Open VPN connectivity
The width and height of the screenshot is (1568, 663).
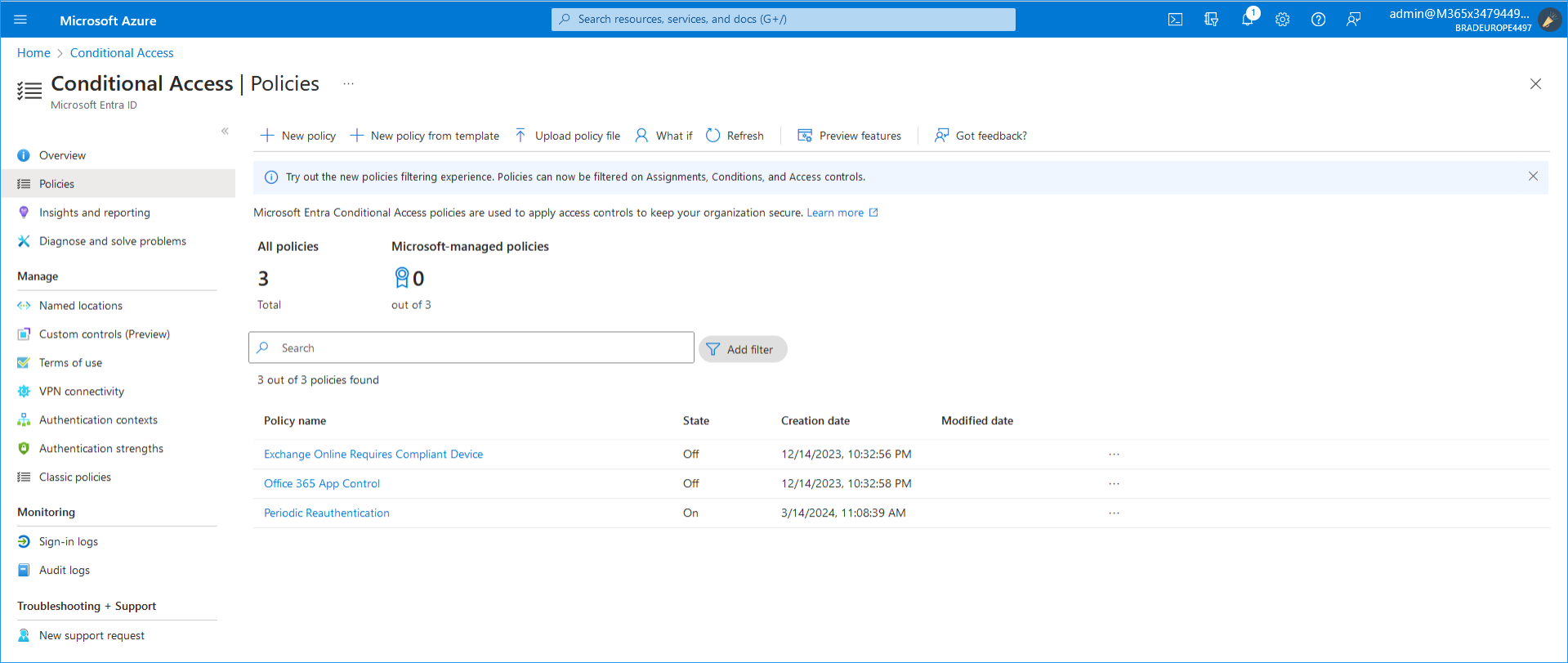pyautogui.click(x=81, y=392)
